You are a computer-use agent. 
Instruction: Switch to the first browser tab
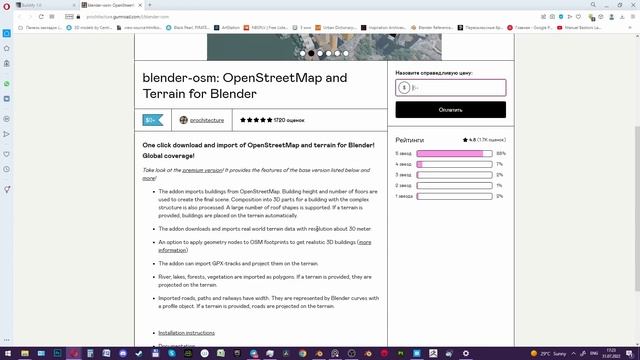pos(45,5)
